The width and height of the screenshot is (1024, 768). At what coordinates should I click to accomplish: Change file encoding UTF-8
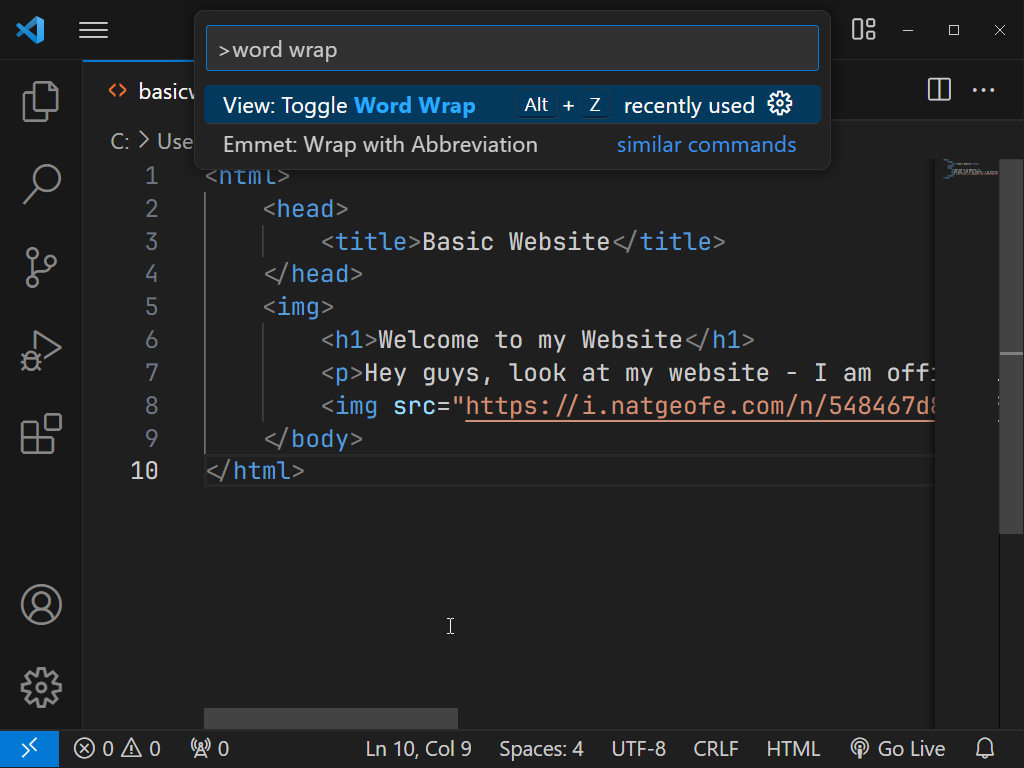639,748
